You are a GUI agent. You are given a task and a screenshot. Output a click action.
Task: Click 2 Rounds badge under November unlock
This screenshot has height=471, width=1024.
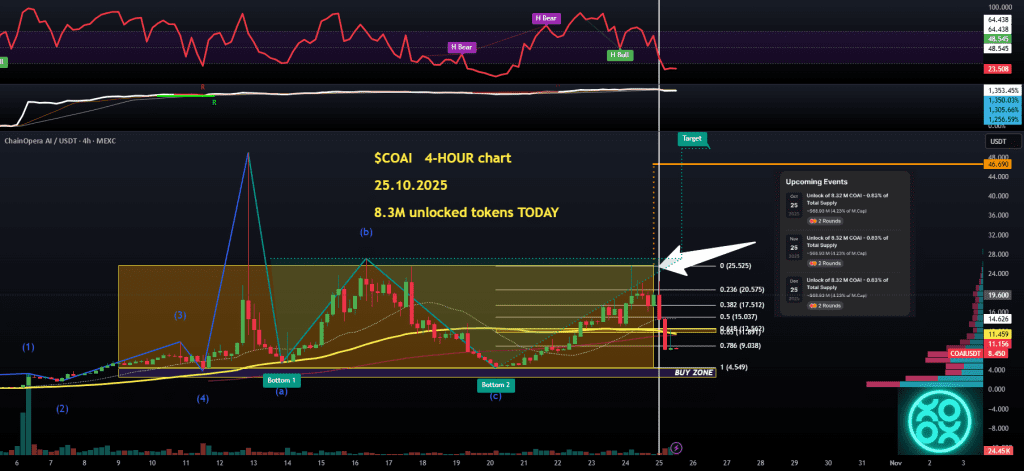coord(826,261)
